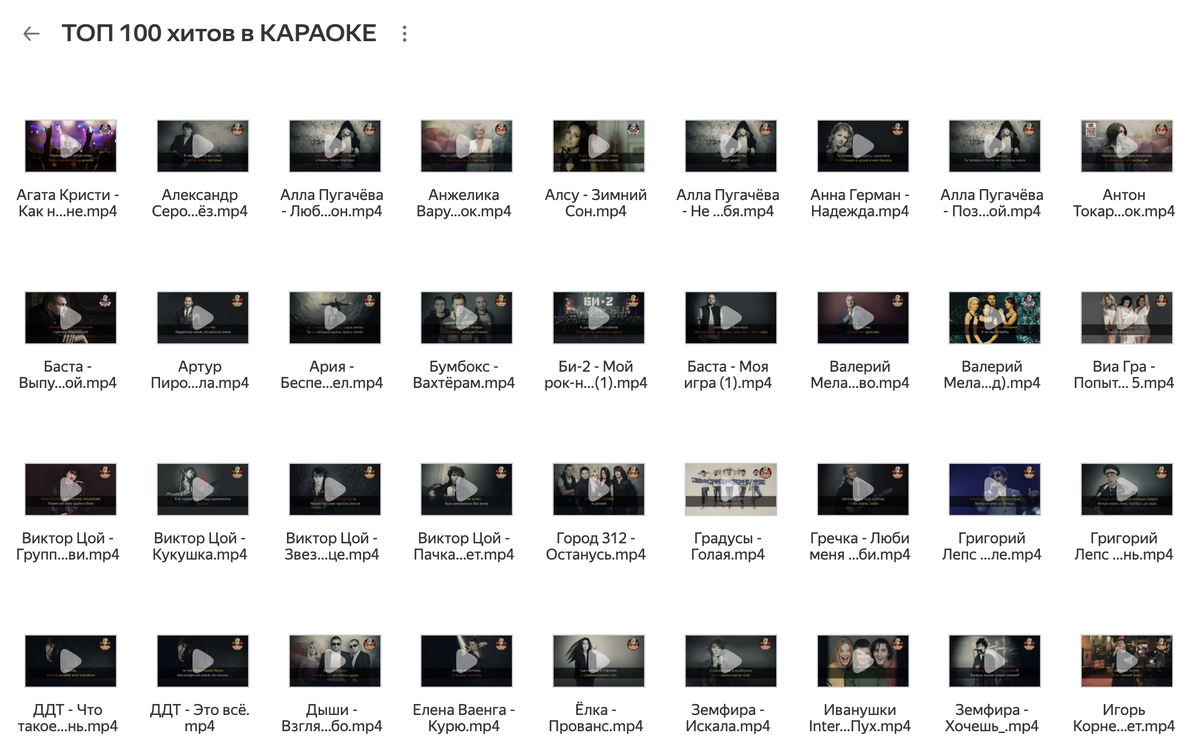Open the three-dot folder options menu
This screenshot has width=1200, height=755.
[x=405, y=34]
